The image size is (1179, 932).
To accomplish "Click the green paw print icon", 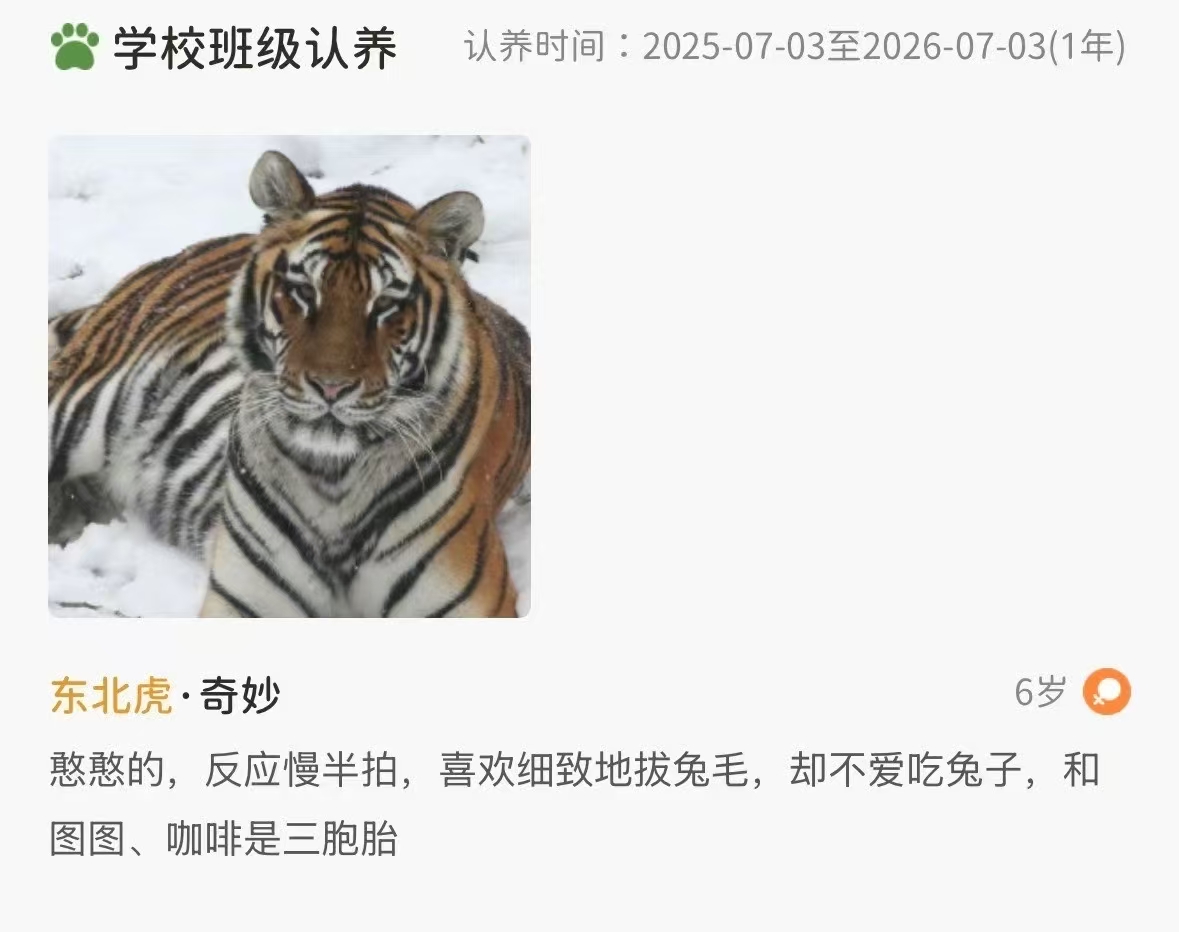I will [74, 47].
